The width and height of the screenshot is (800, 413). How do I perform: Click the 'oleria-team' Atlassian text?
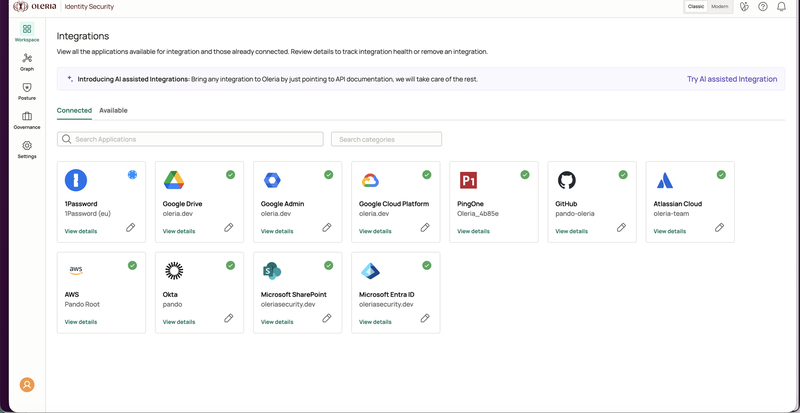[671, 214]
